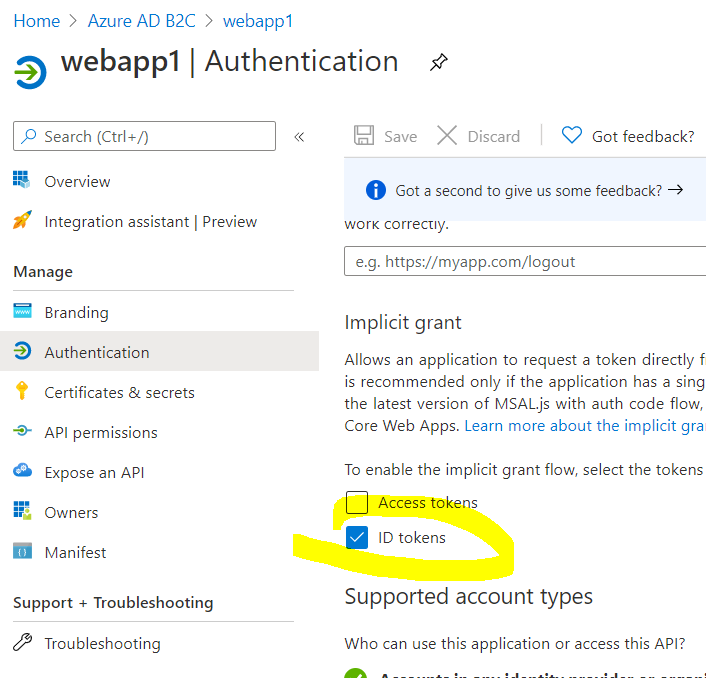Click the Overview grid icon
This screenshot has width=706, height=678.
22,179
